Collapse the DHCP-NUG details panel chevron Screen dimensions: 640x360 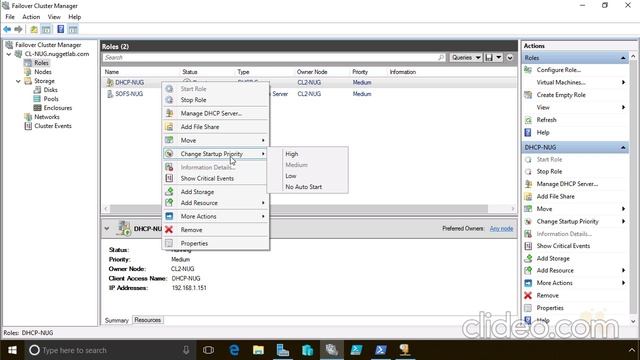(107, 229)
